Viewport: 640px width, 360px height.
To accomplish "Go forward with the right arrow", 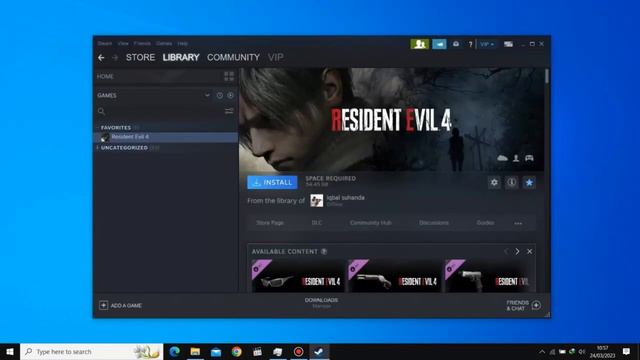I will point(115,58).
